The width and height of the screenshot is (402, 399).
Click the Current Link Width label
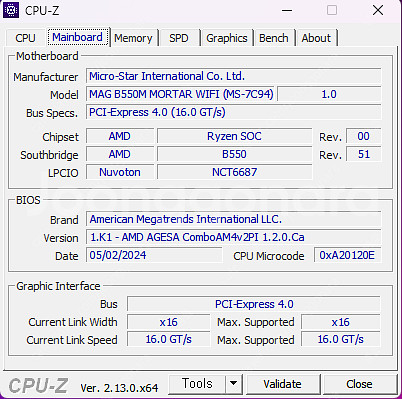click(x=73, y=322)
